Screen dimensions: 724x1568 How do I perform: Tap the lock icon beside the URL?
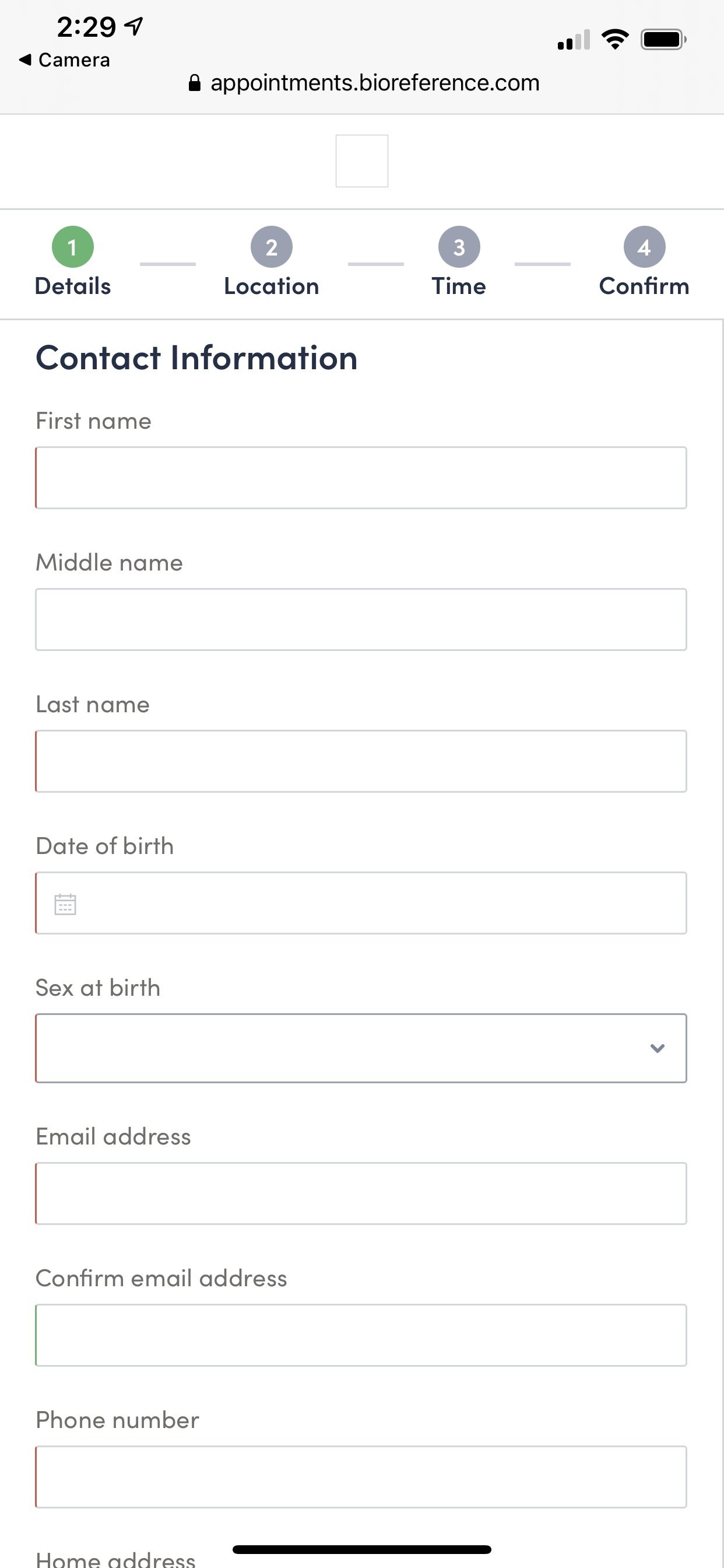tap(194, 83)
